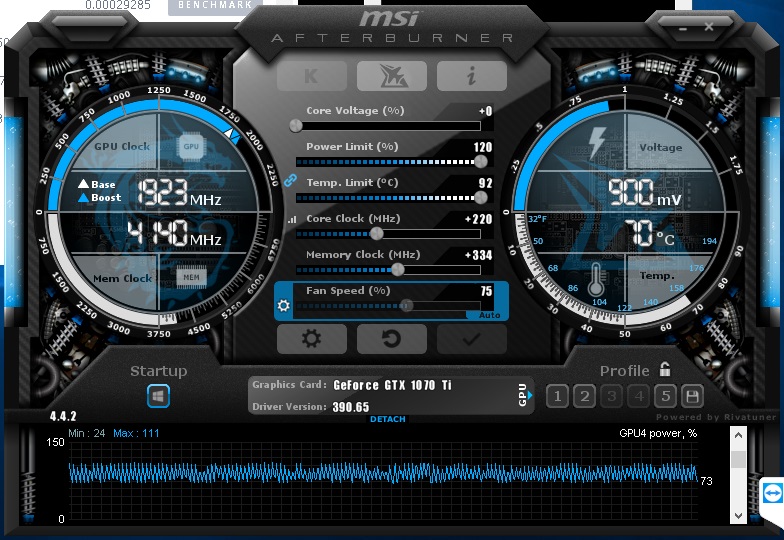Click the thermometer temperature icon

pyautogui.click(x=596, y=279)
